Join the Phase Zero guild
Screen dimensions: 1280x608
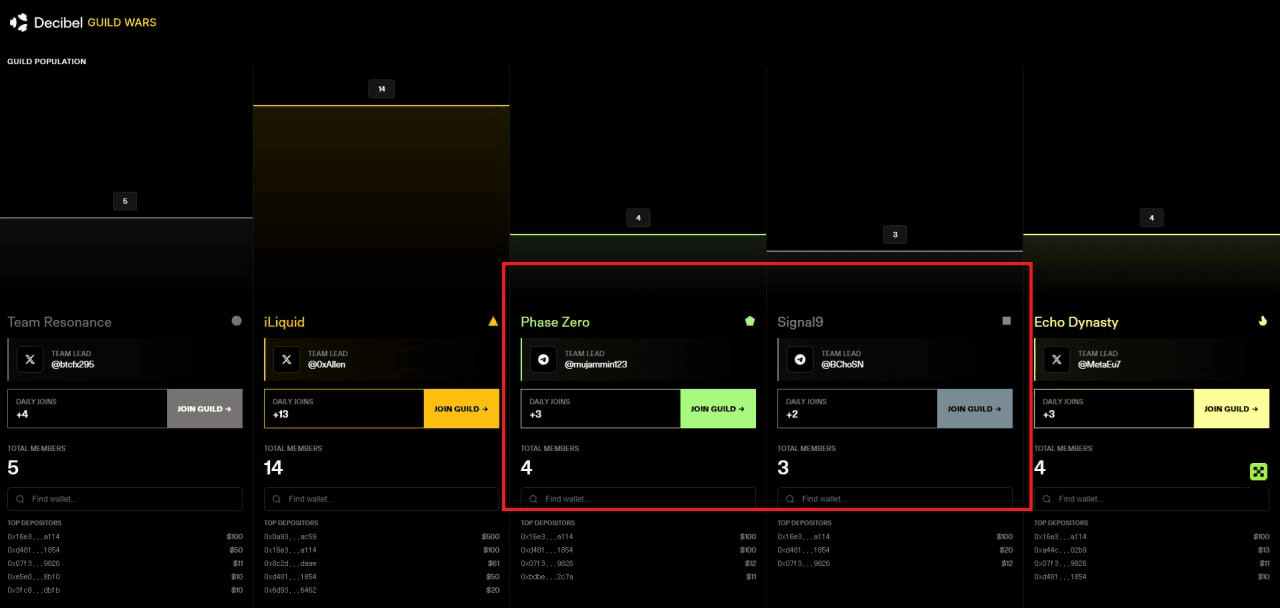click(x=717, y=409)
